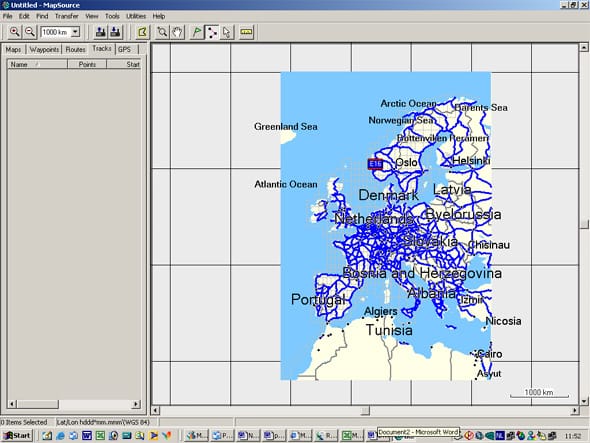Click the E16 road sign on the map
Viewport: 590px width, 443px height.
click(x=375, y=164)
